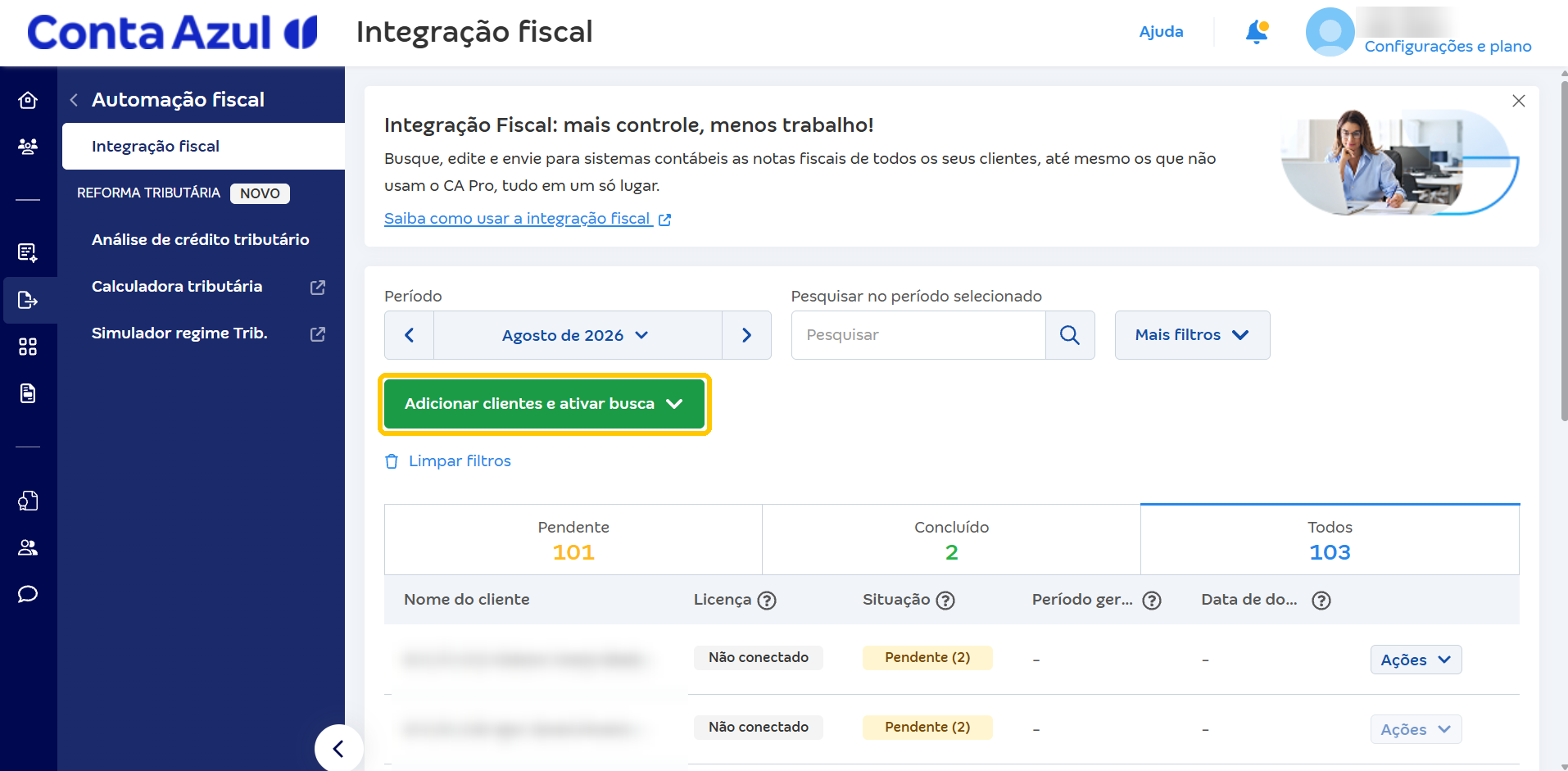This screenshot has height=771, width=1568.
Task: Open Análise de crédito tributário
Action: (201, 240)
